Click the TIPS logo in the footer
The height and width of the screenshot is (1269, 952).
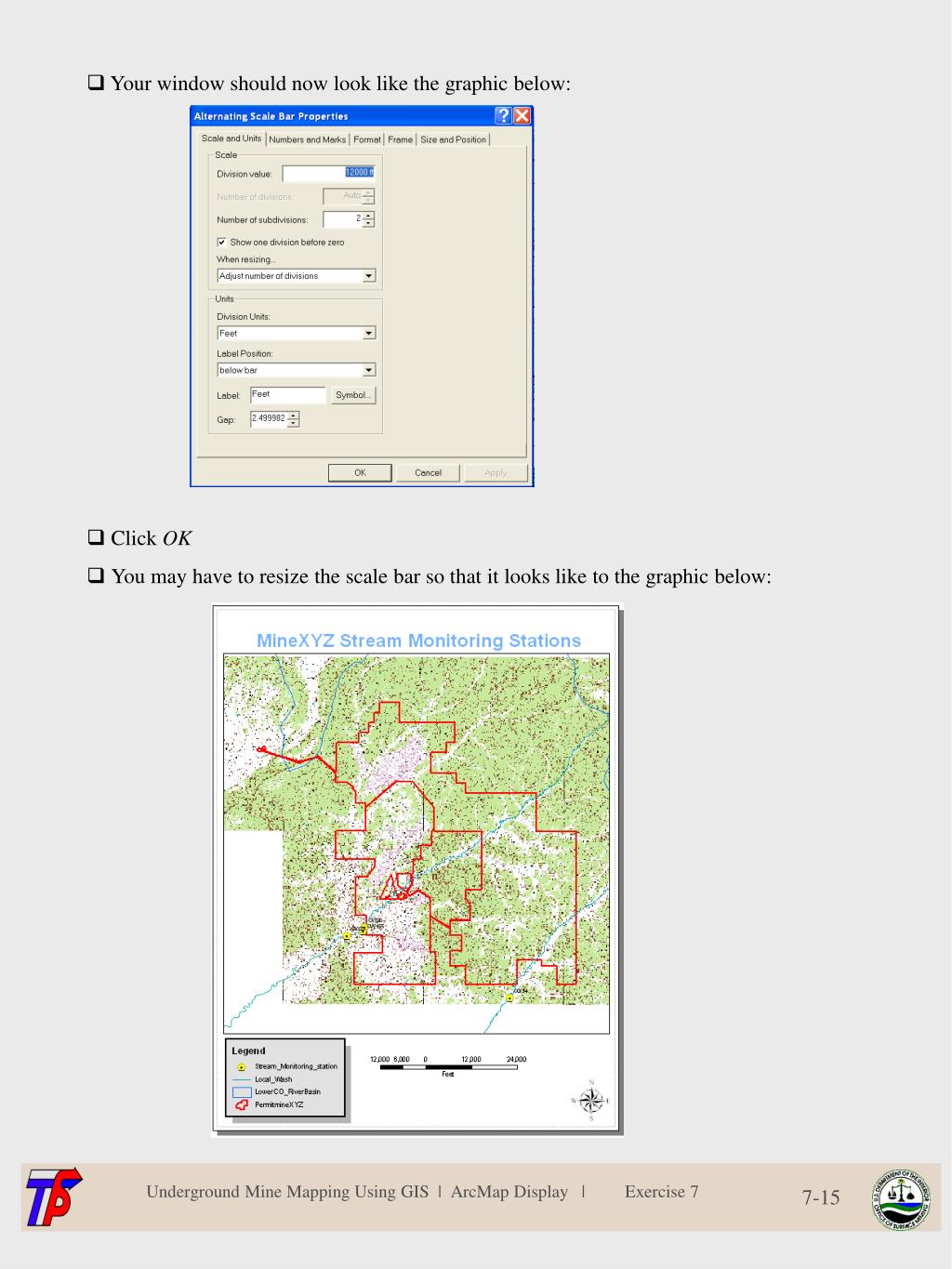53,1196
